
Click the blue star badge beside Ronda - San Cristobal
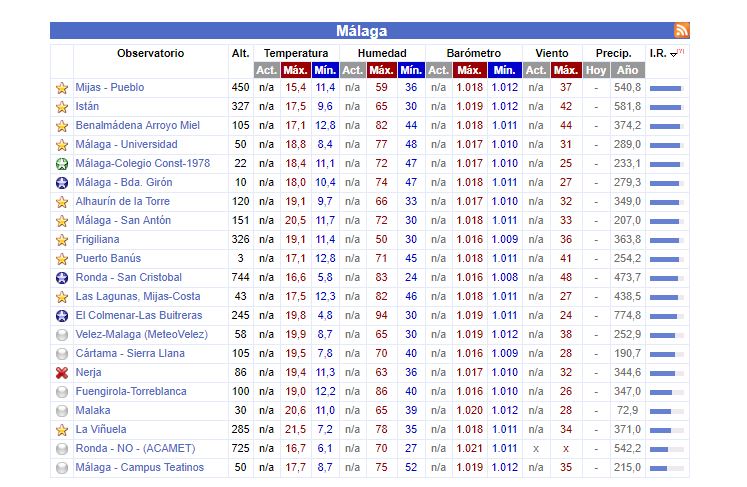(x=62, y=278)
